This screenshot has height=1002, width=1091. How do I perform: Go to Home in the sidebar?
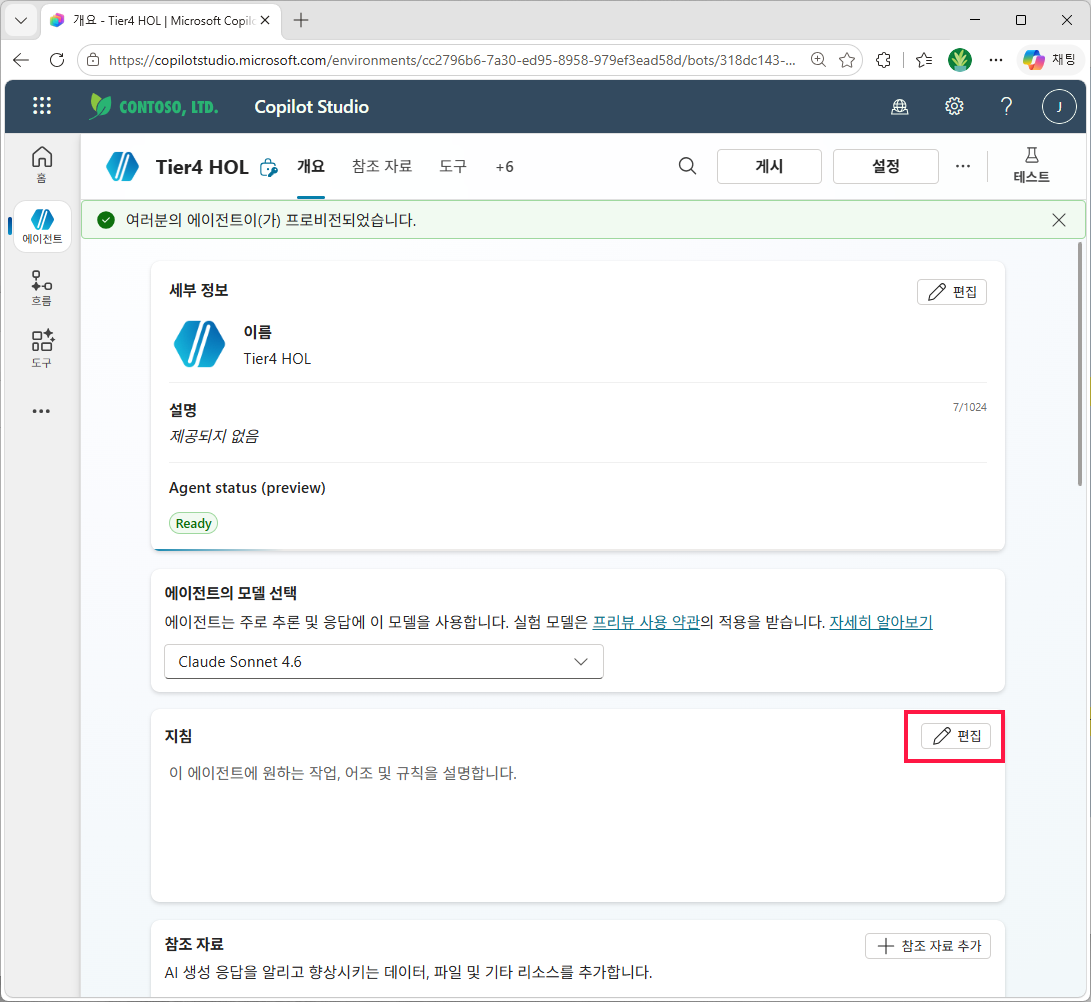pyautogui.click(x=42, y=165)
